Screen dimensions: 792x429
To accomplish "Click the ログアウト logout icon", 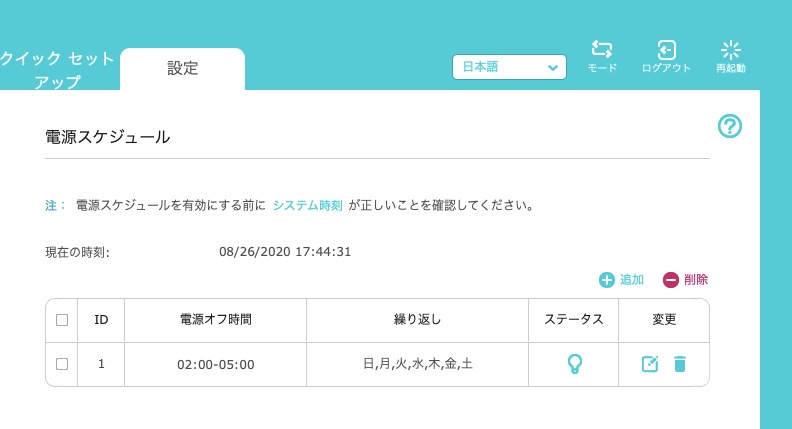I will [666, 50].
